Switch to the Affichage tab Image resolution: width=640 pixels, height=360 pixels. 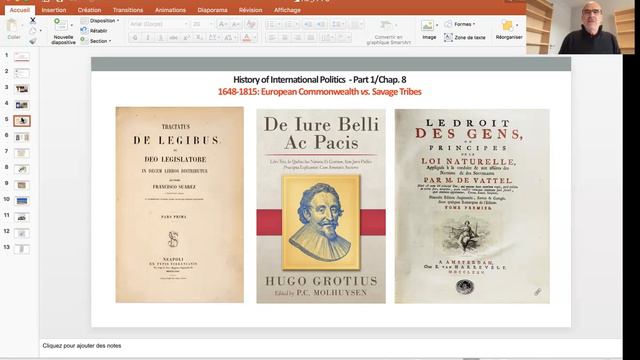click(287, 10)
